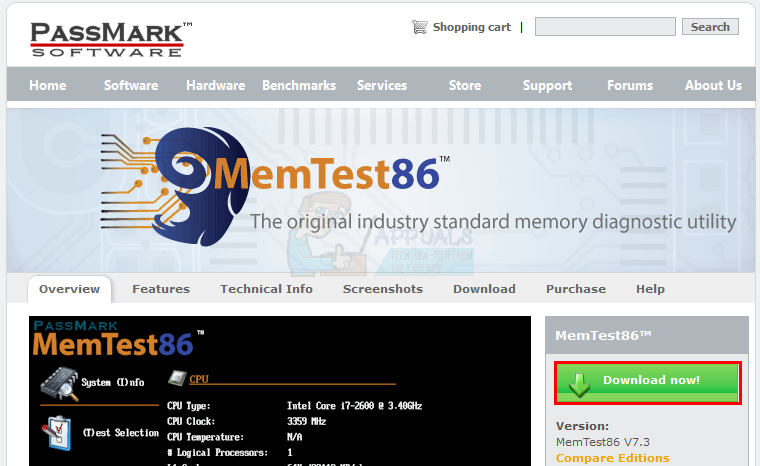Click the Test Selection clipboard icon

coord(57,433)
